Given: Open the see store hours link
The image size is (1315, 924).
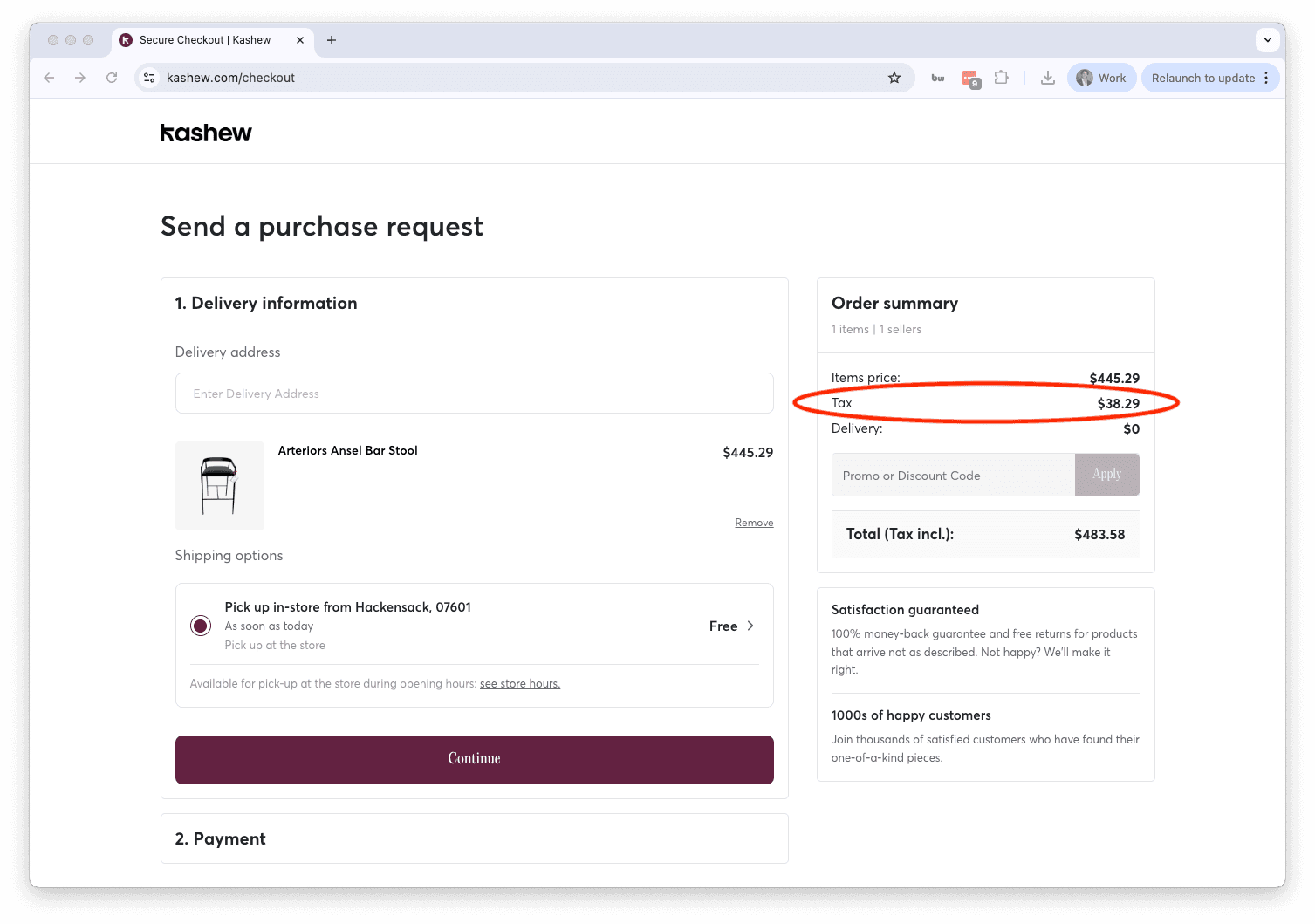Looking at the screenshot, I should coord(520,683).
